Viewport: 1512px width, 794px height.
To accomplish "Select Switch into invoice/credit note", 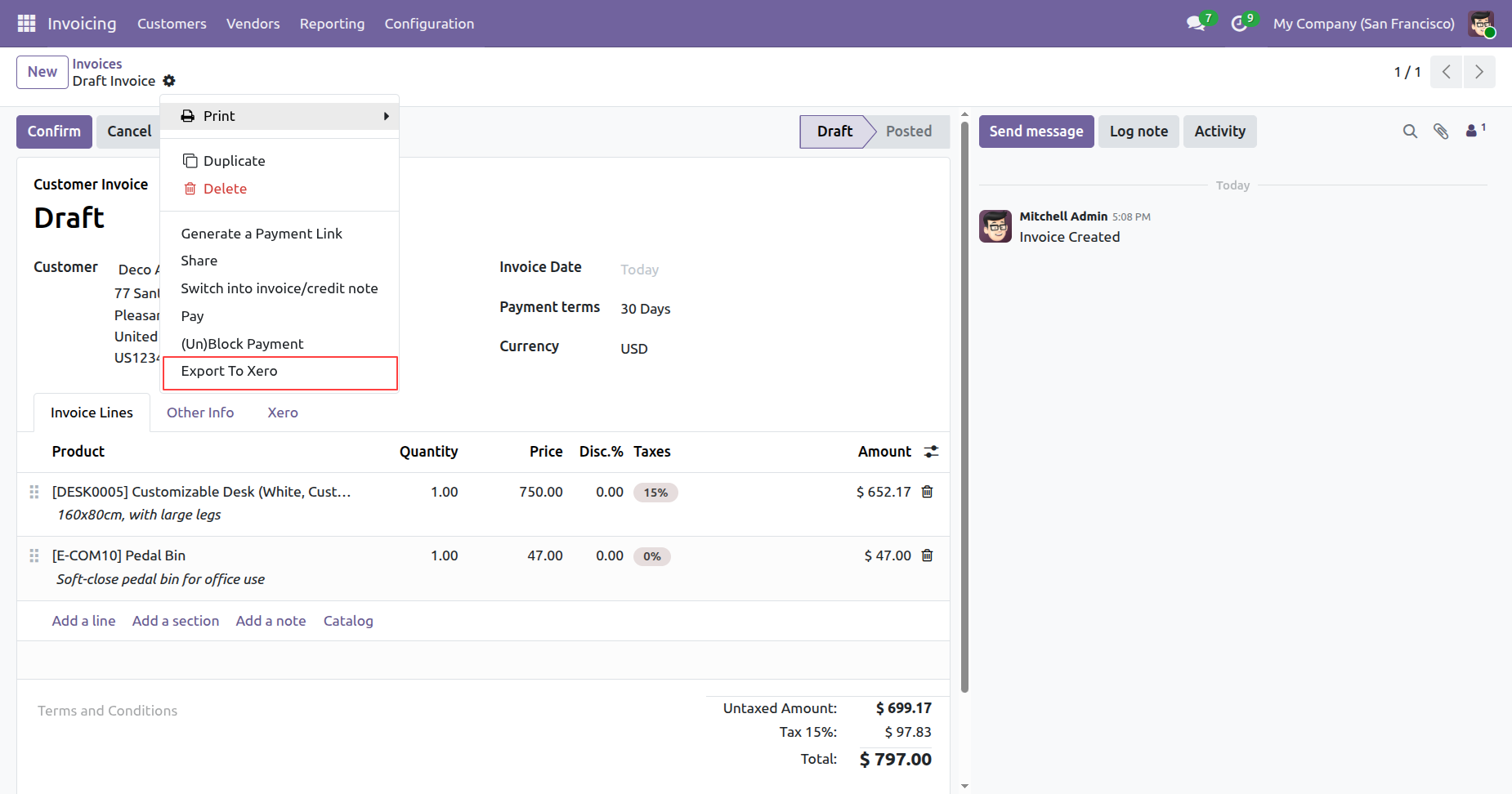I will click(280, 288).
